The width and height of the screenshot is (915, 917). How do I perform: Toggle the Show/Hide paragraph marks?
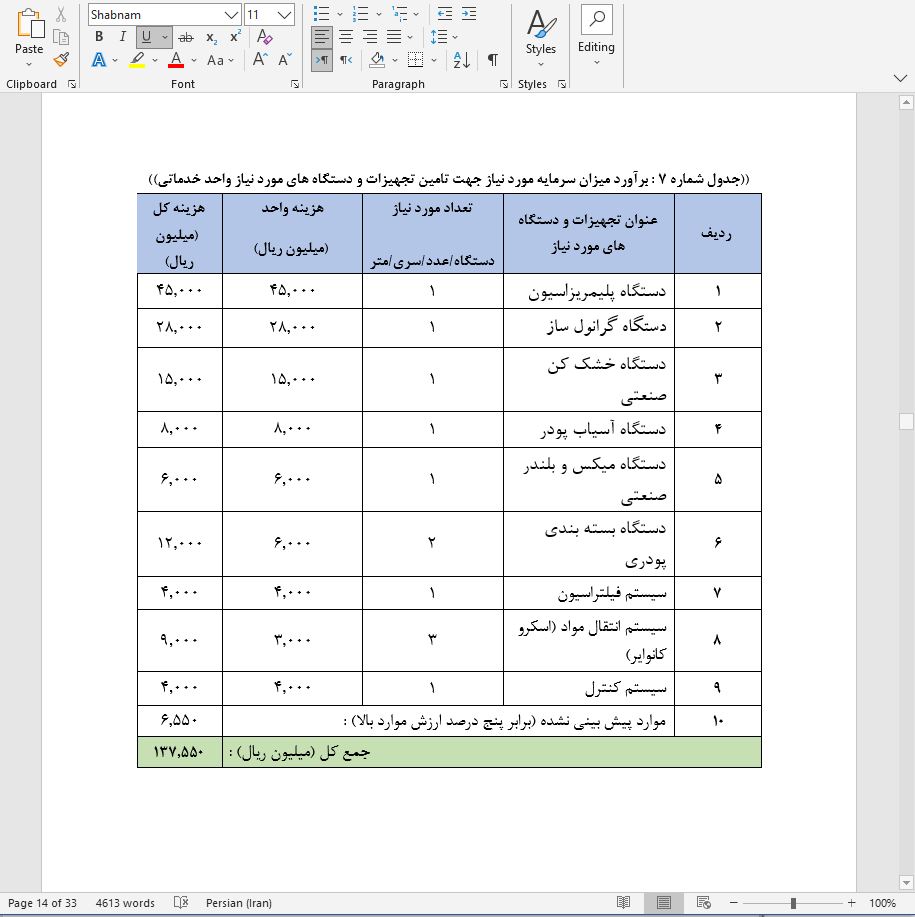pos(492,60)
